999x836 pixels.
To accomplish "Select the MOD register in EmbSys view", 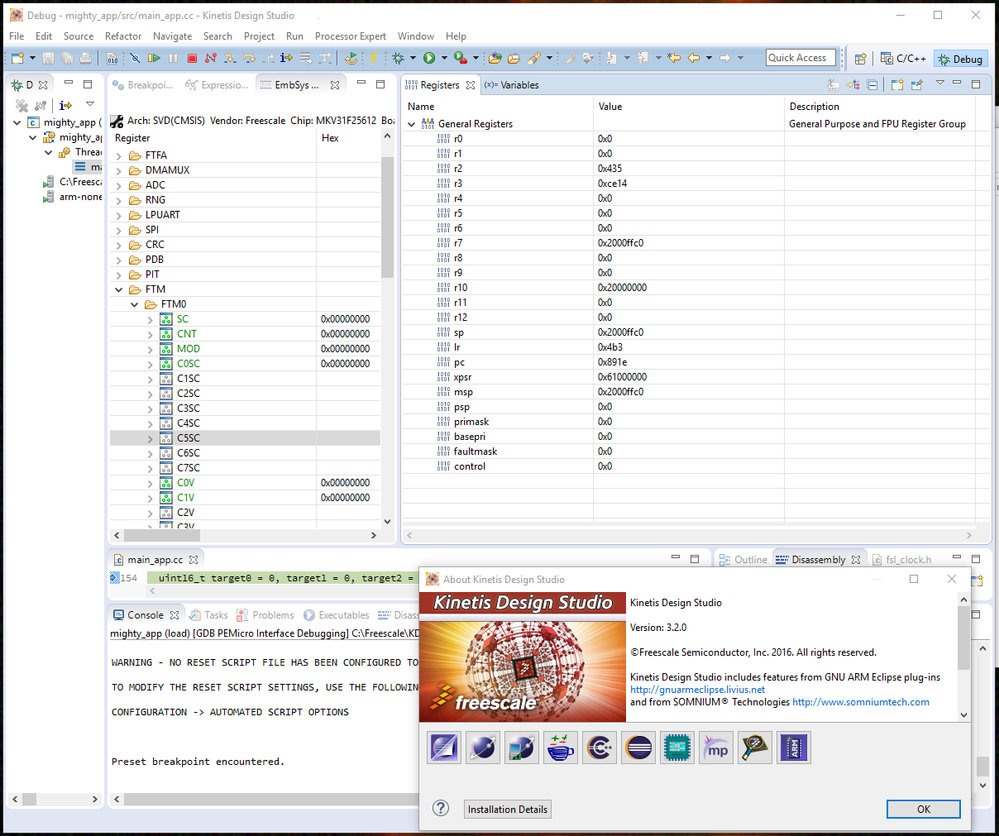I will pyautogui.click(x=189, y=349).
